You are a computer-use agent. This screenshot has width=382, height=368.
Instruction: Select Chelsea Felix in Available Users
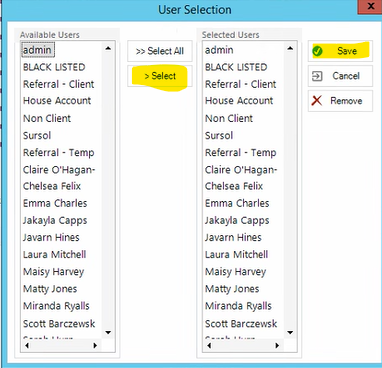[52, 186]
